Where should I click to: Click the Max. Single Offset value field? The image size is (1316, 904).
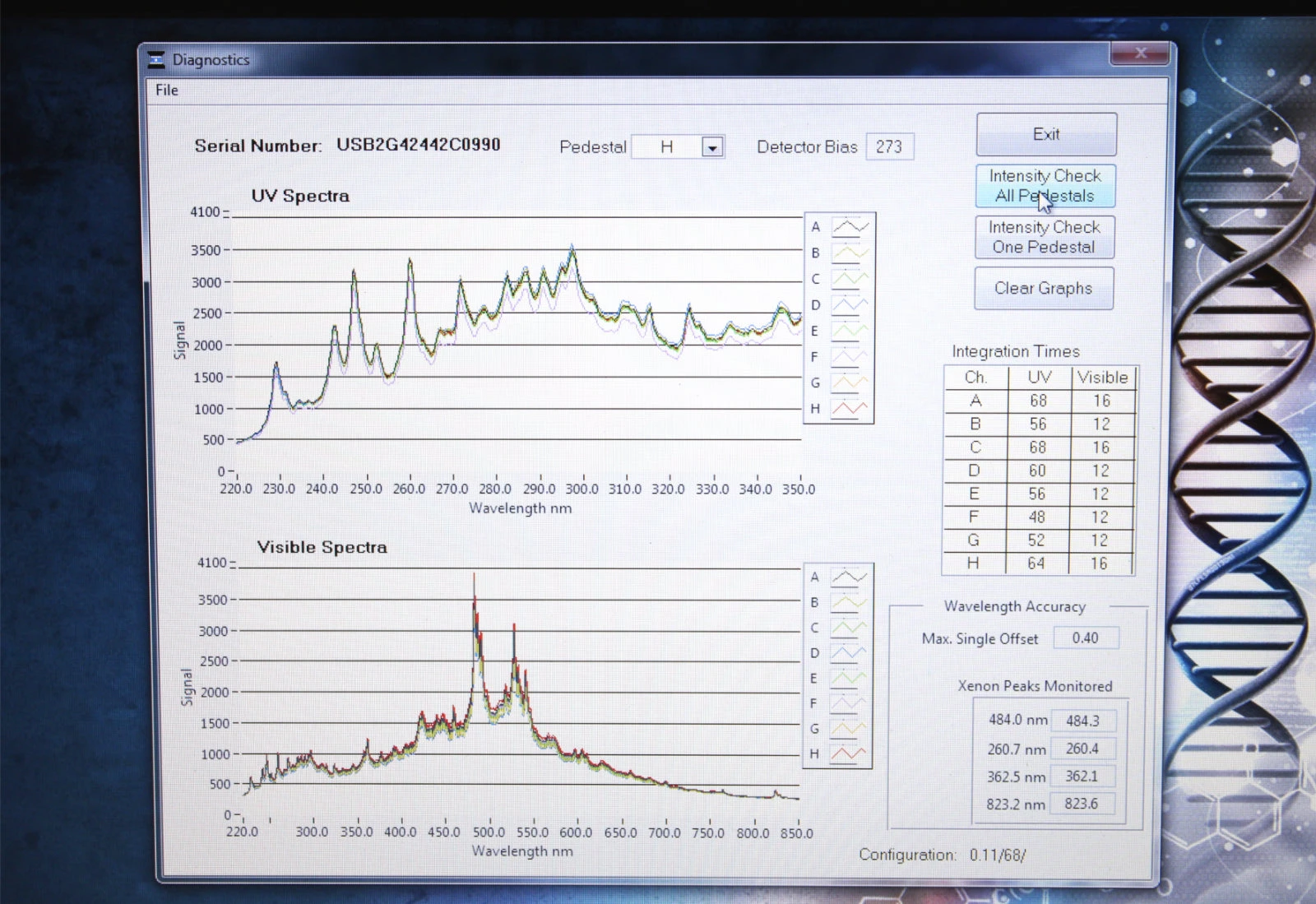[1085, 638]
